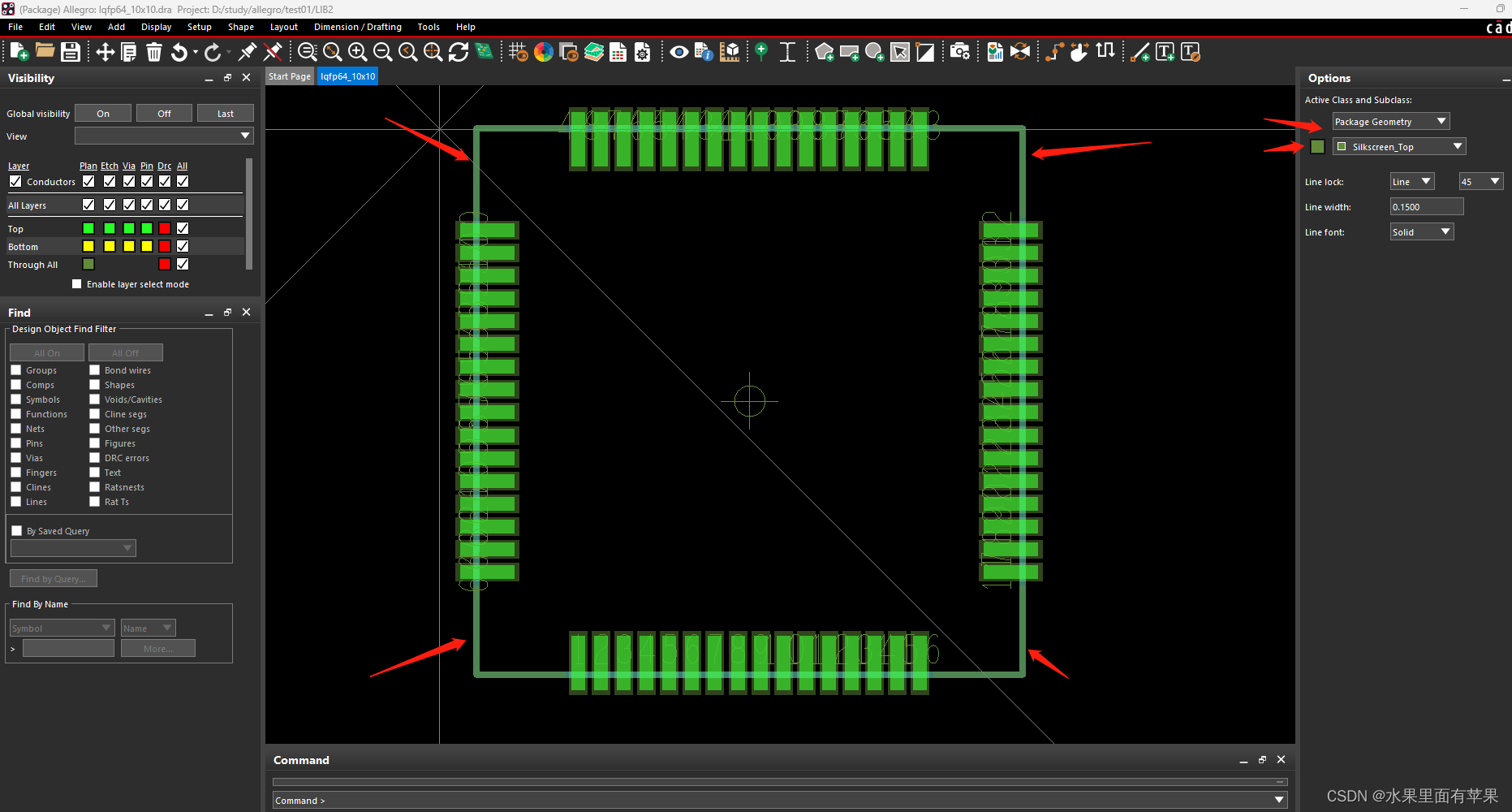Click the Unfix crossed-out pin icon
The width and height of the screenshot is (1512, 812).
pos(273,52)
